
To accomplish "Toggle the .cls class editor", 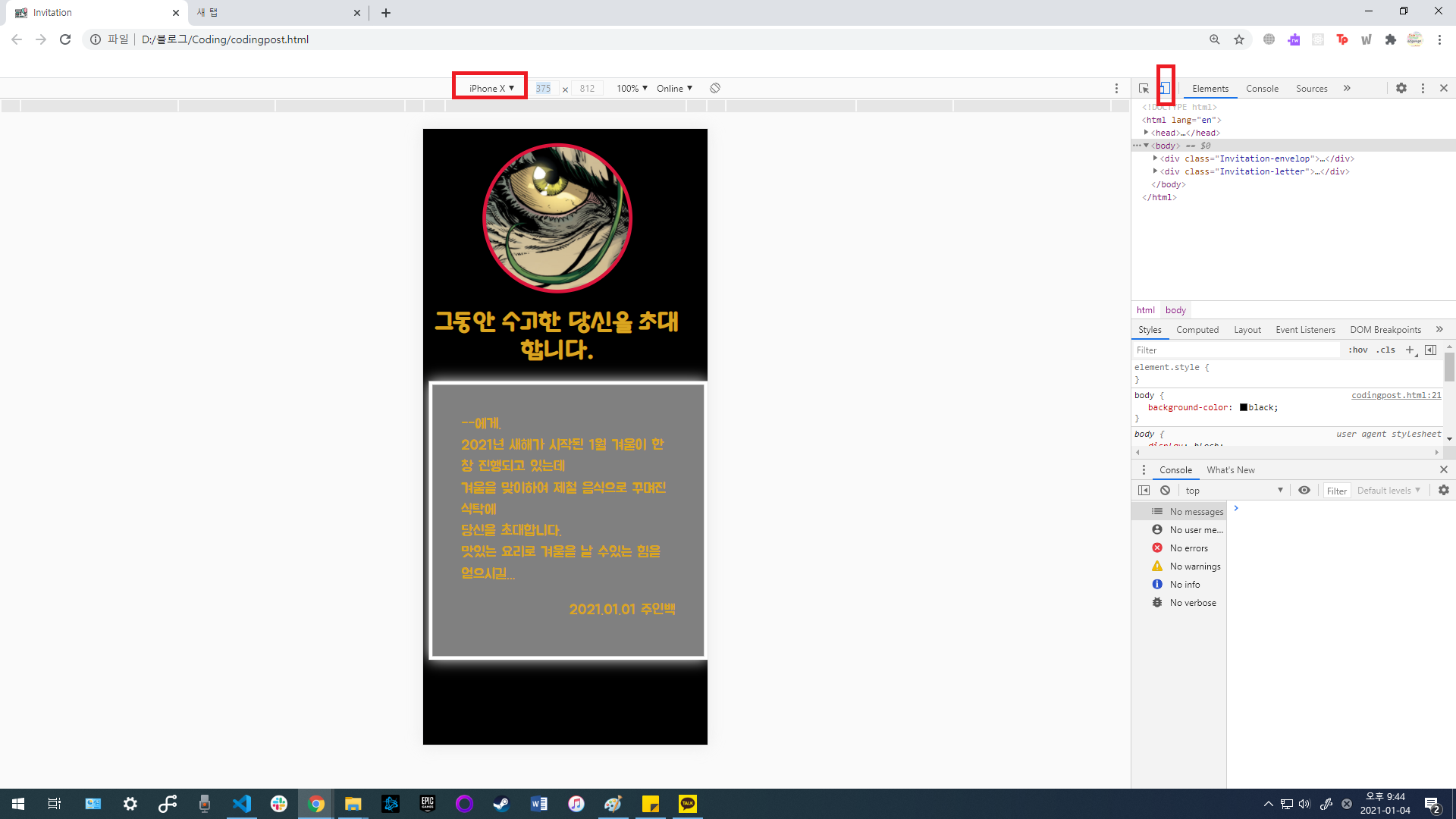I will 1387,350.
